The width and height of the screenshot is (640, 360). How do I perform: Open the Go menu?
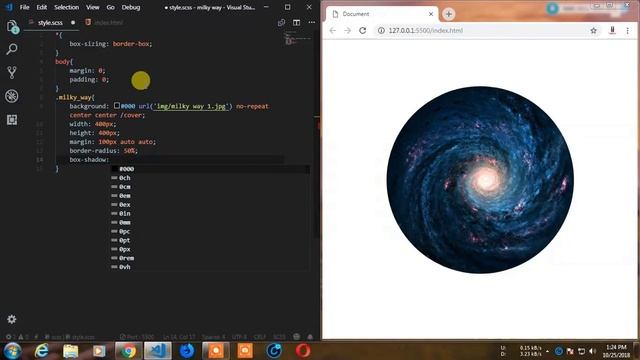pos(110,7)
